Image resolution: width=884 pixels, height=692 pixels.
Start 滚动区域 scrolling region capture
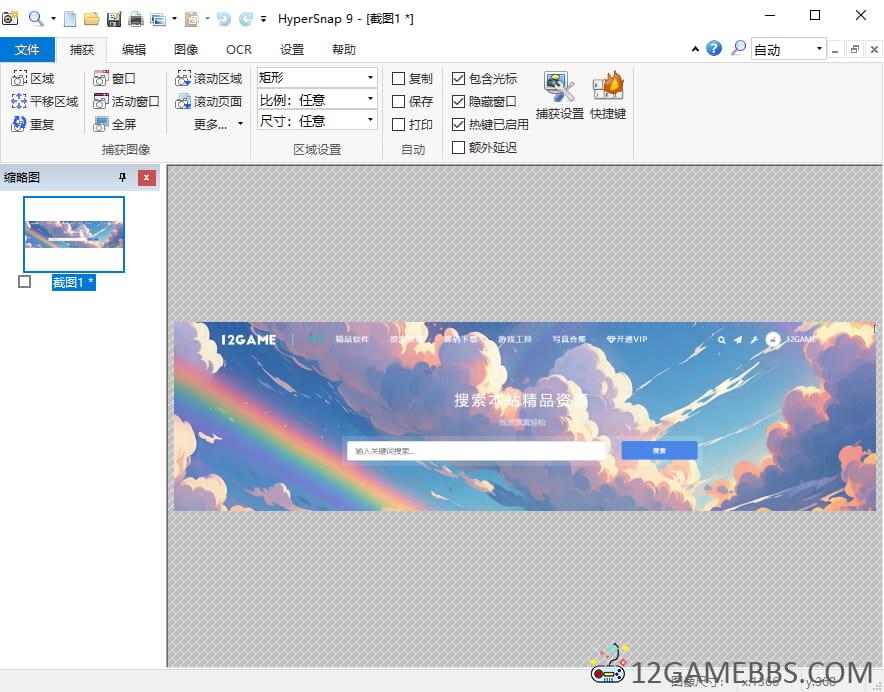(x=209, y=78)
